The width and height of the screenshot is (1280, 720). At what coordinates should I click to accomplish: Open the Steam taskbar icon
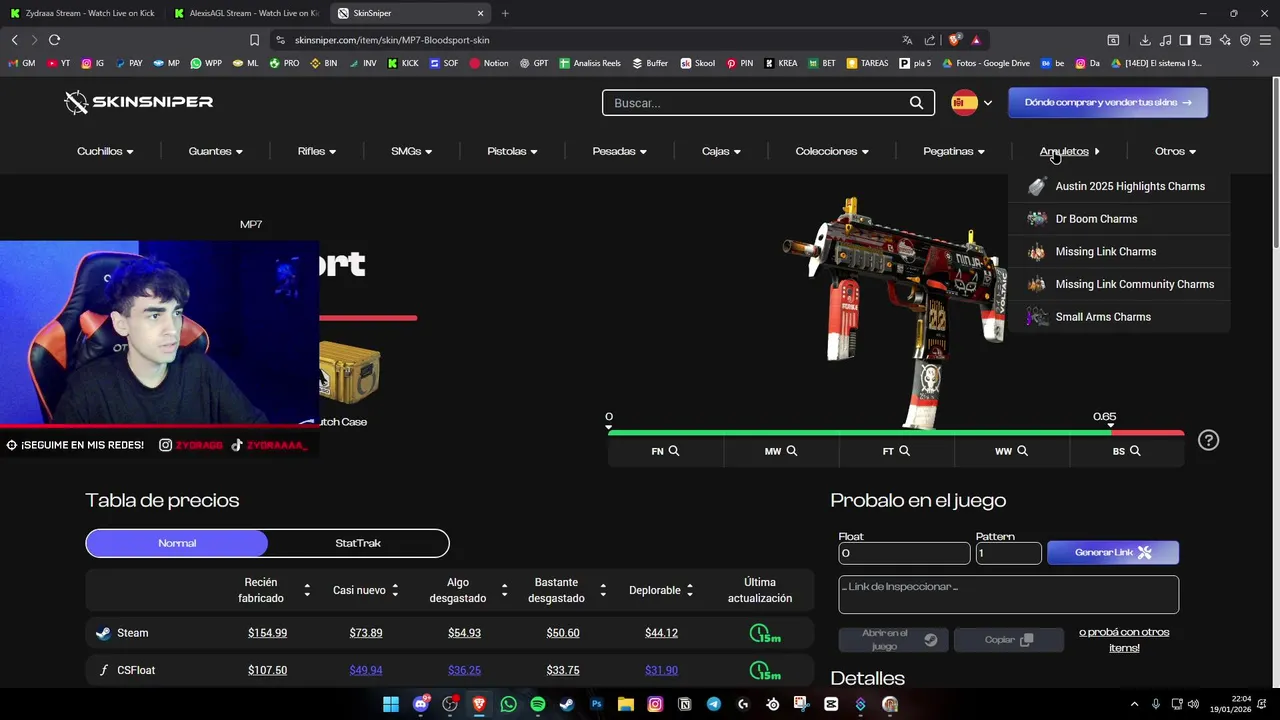click(x=567, y=704)
